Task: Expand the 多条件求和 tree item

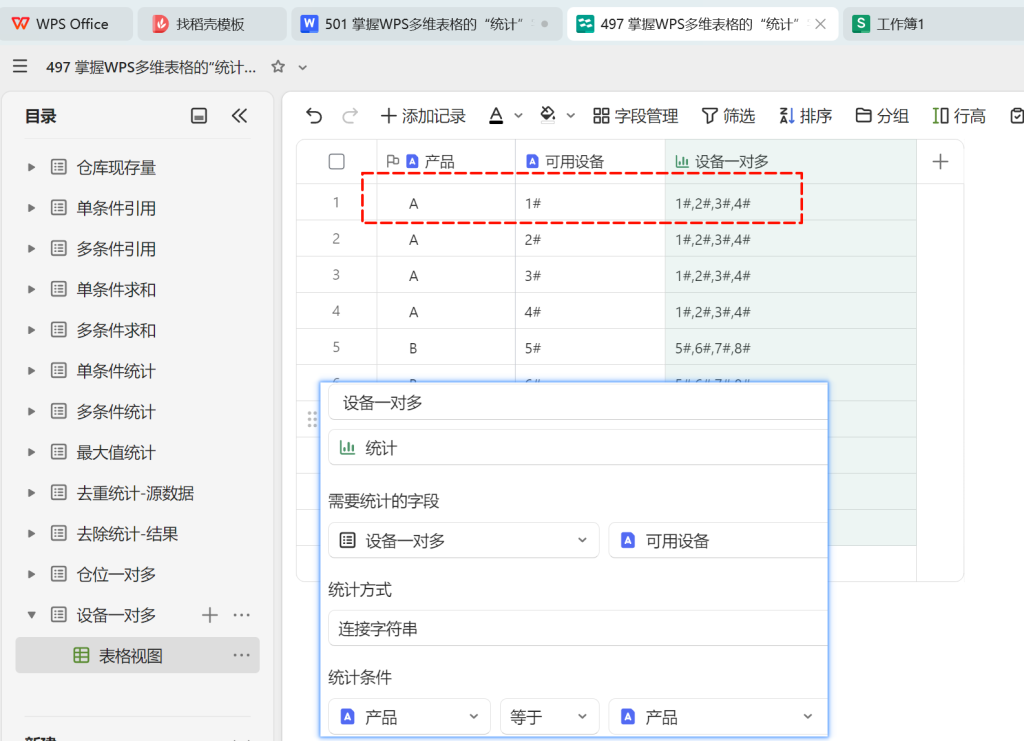Action: tap(31, 330)
